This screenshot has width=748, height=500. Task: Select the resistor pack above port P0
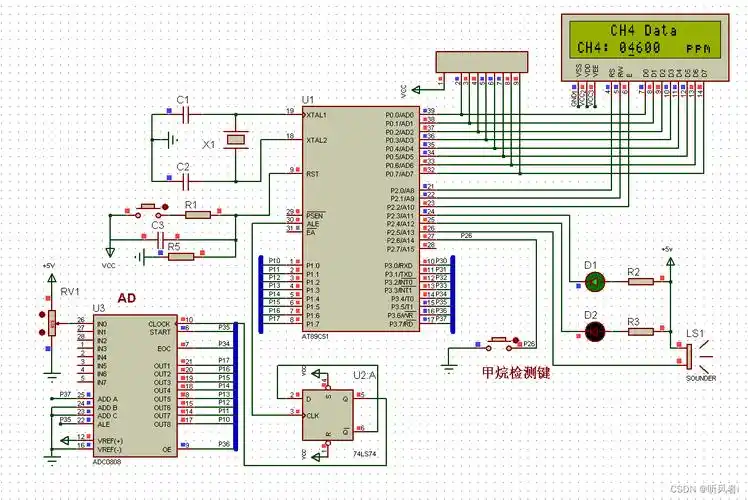[x=480, y=62]
